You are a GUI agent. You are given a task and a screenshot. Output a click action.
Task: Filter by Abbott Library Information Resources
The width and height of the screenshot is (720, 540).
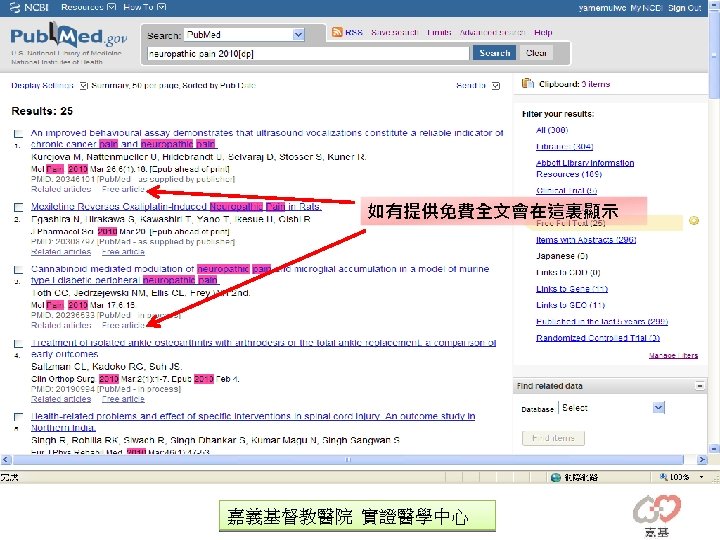pyautogui.click(x=585, y=169)
